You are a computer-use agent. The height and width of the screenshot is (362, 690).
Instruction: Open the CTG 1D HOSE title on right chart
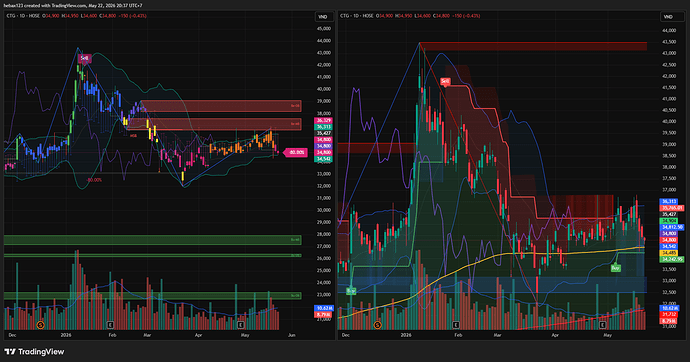(356, 16)
